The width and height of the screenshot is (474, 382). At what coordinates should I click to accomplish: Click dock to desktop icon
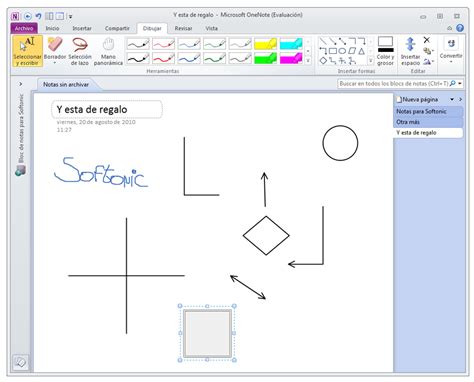(49, 16)
